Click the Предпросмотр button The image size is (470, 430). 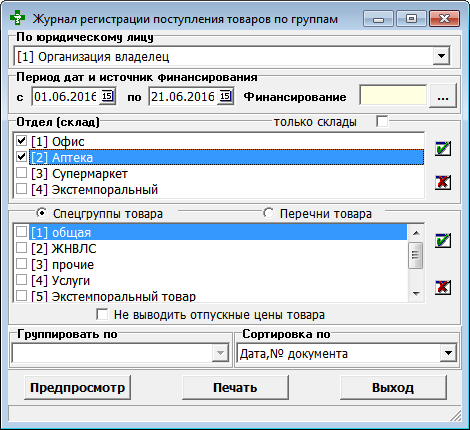tap(77, 387)
